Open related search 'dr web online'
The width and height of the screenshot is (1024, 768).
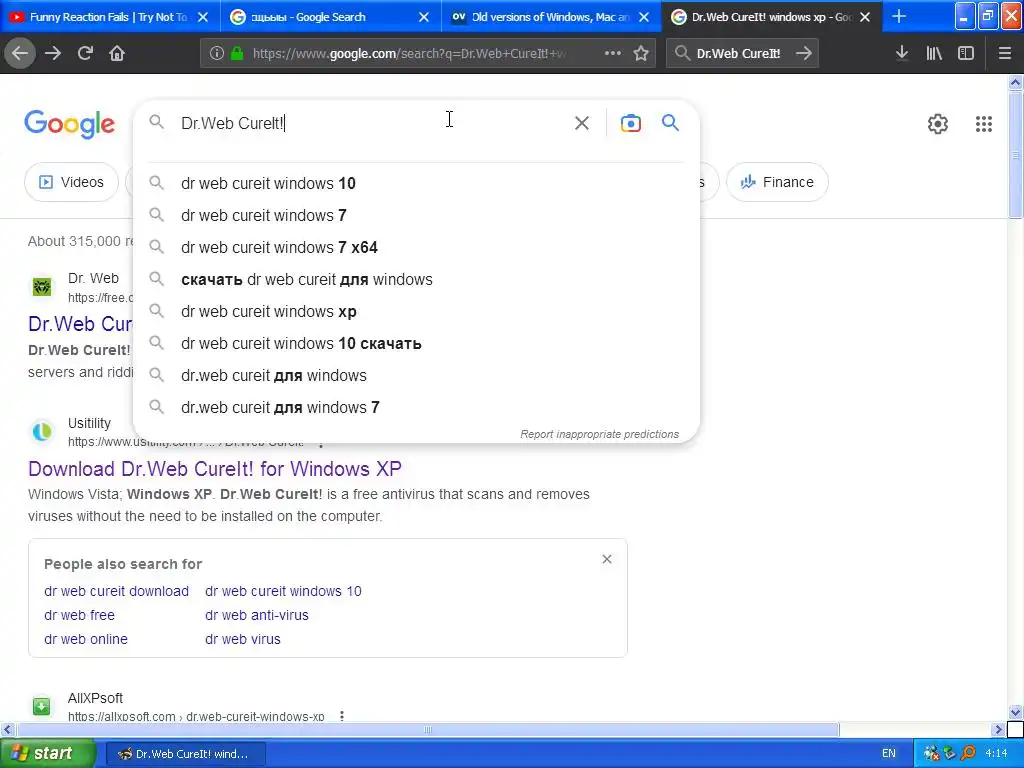86,639
